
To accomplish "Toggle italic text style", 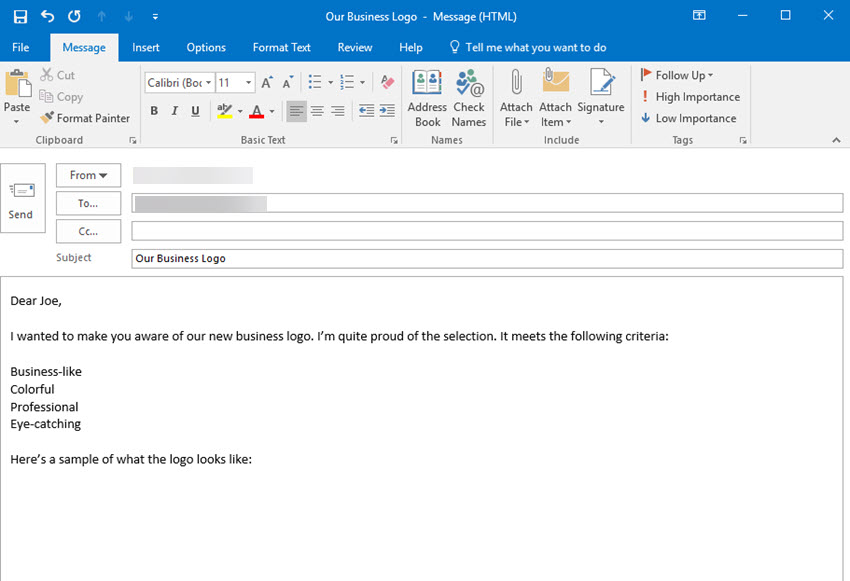I will (x=175, y=111).
